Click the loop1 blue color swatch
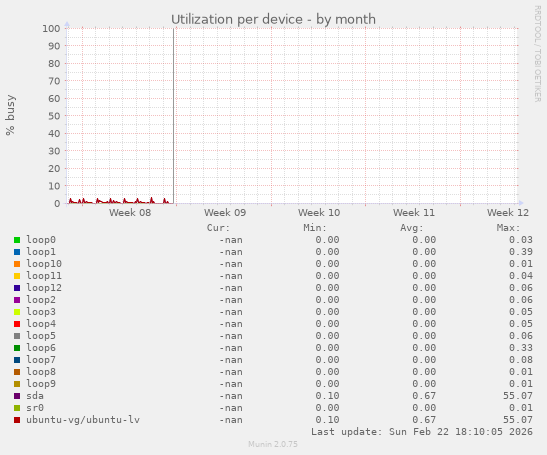This screenshot has height=455, width=547. [x=17, y=252]
